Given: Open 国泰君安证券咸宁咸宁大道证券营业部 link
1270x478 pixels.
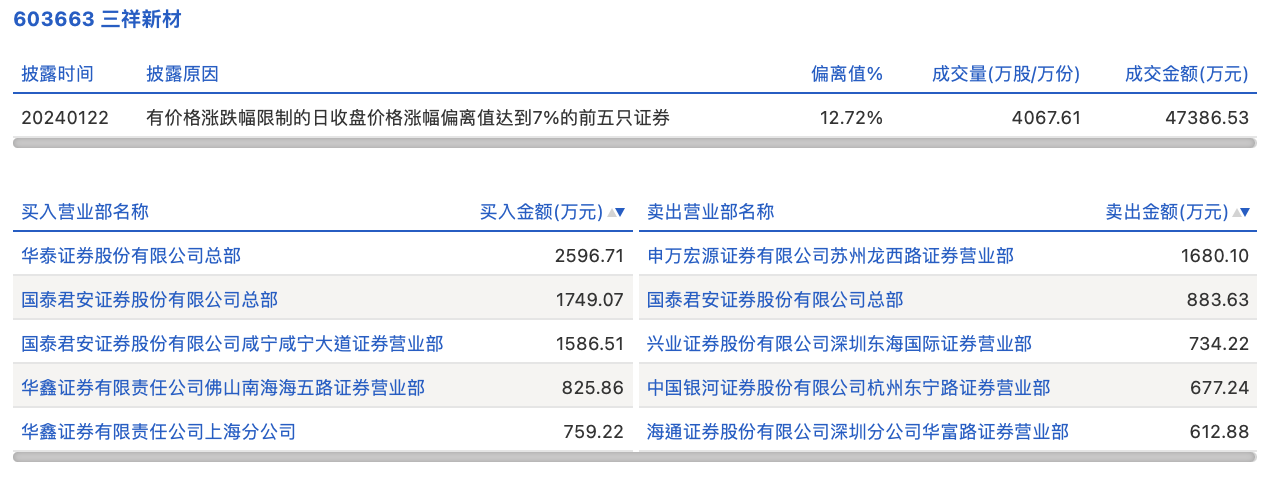Looking at the screenshot, I should coord(232,344).
